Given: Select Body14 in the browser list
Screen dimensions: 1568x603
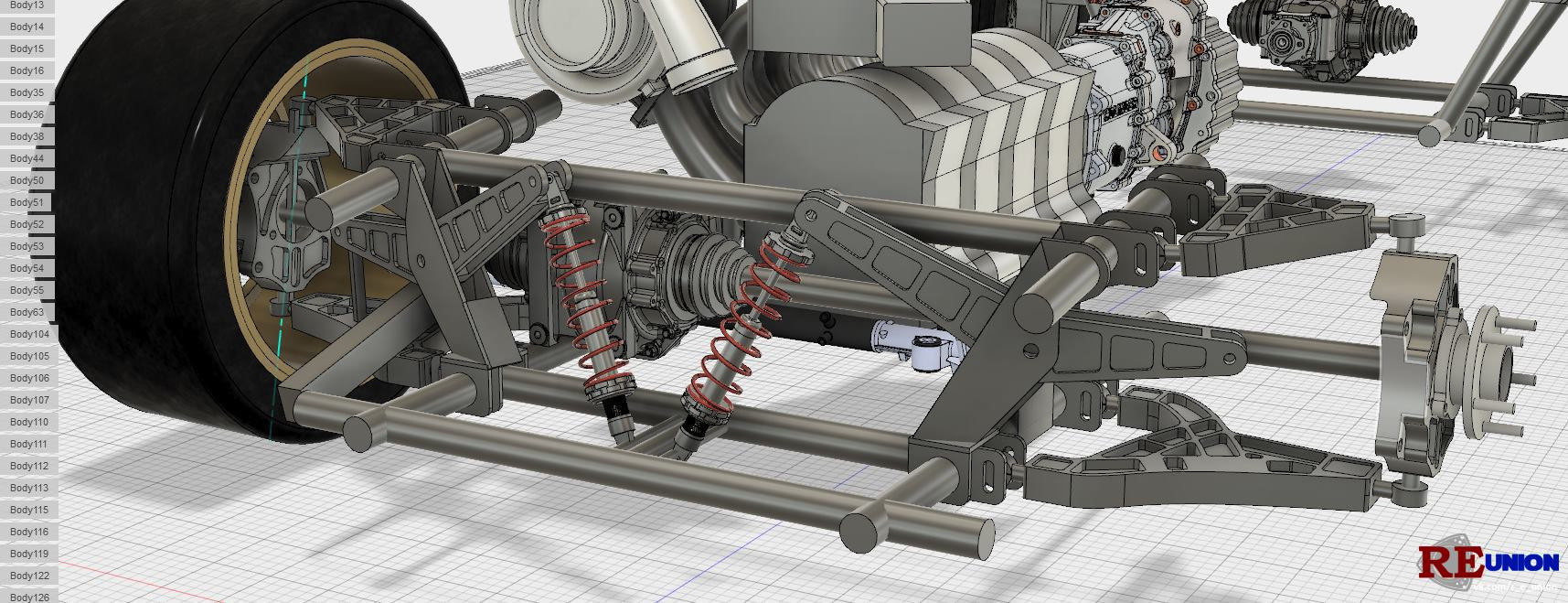Looking at the screenshot, I should click(27, 27).
